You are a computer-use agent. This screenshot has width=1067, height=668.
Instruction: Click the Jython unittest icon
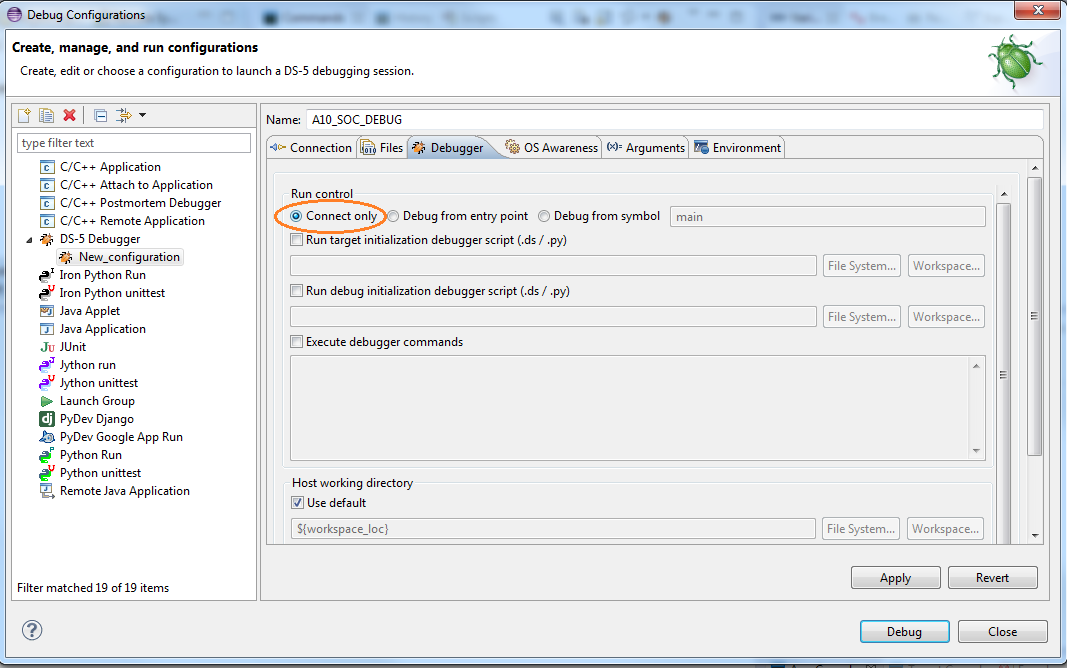pyautogui.click(x=46, y=383)
